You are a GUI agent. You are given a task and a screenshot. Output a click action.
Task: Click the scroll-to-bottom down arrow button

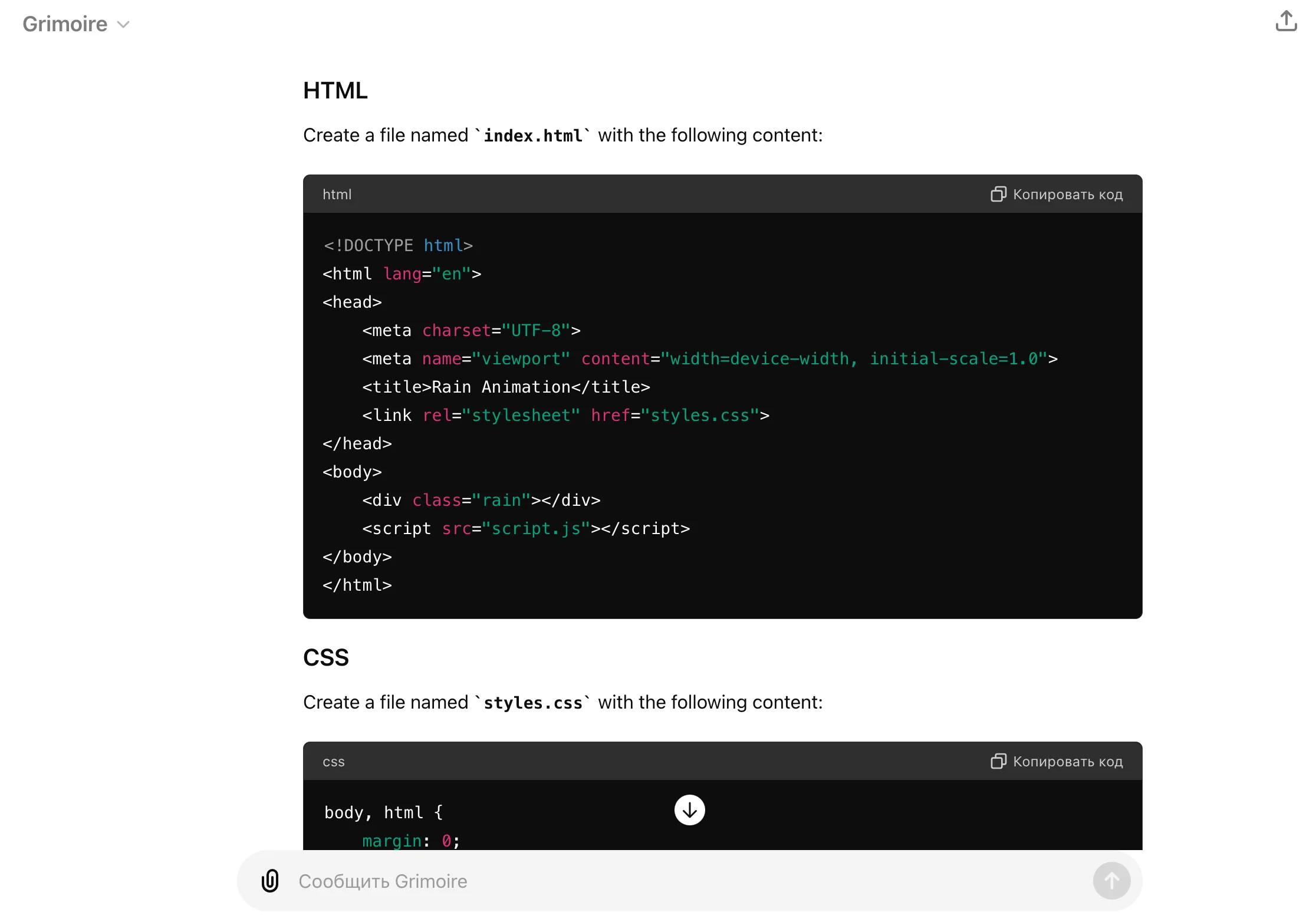689,810
